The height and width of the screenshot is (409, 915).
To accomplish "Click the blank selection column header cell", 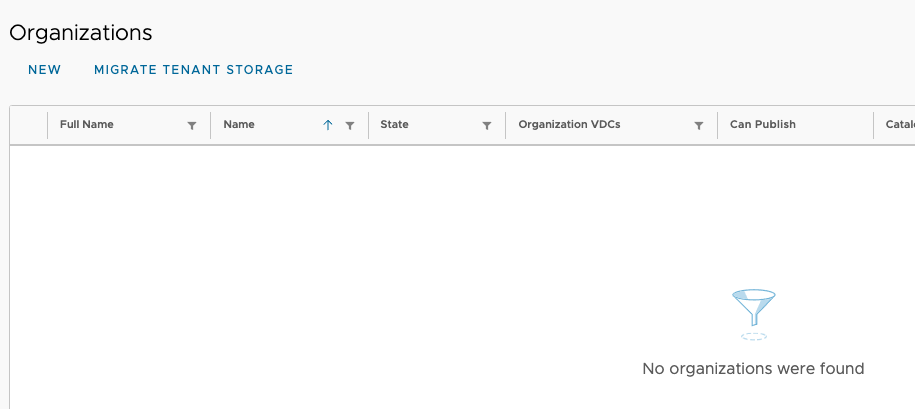I will (x=29, y=125).
